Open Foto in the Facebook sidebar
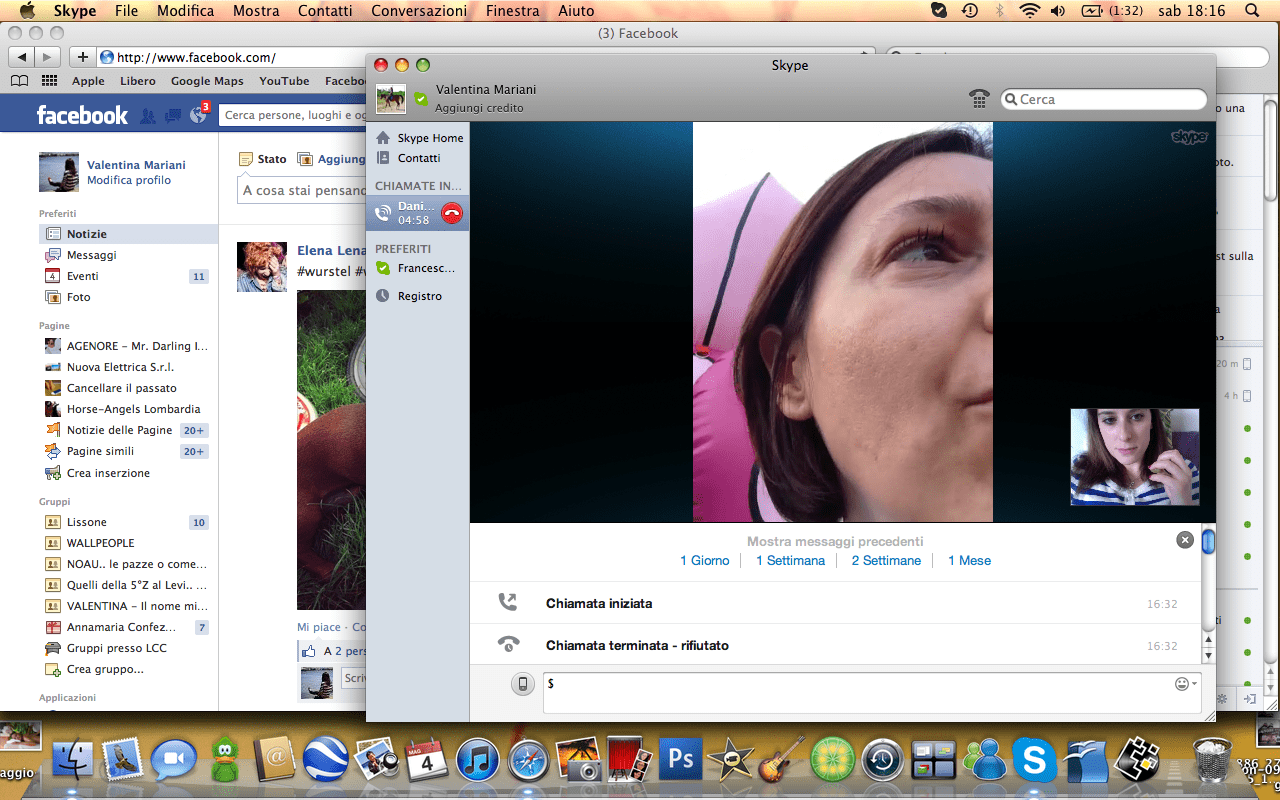Screen dimensions: 1280x800 [x=78, y=297]
